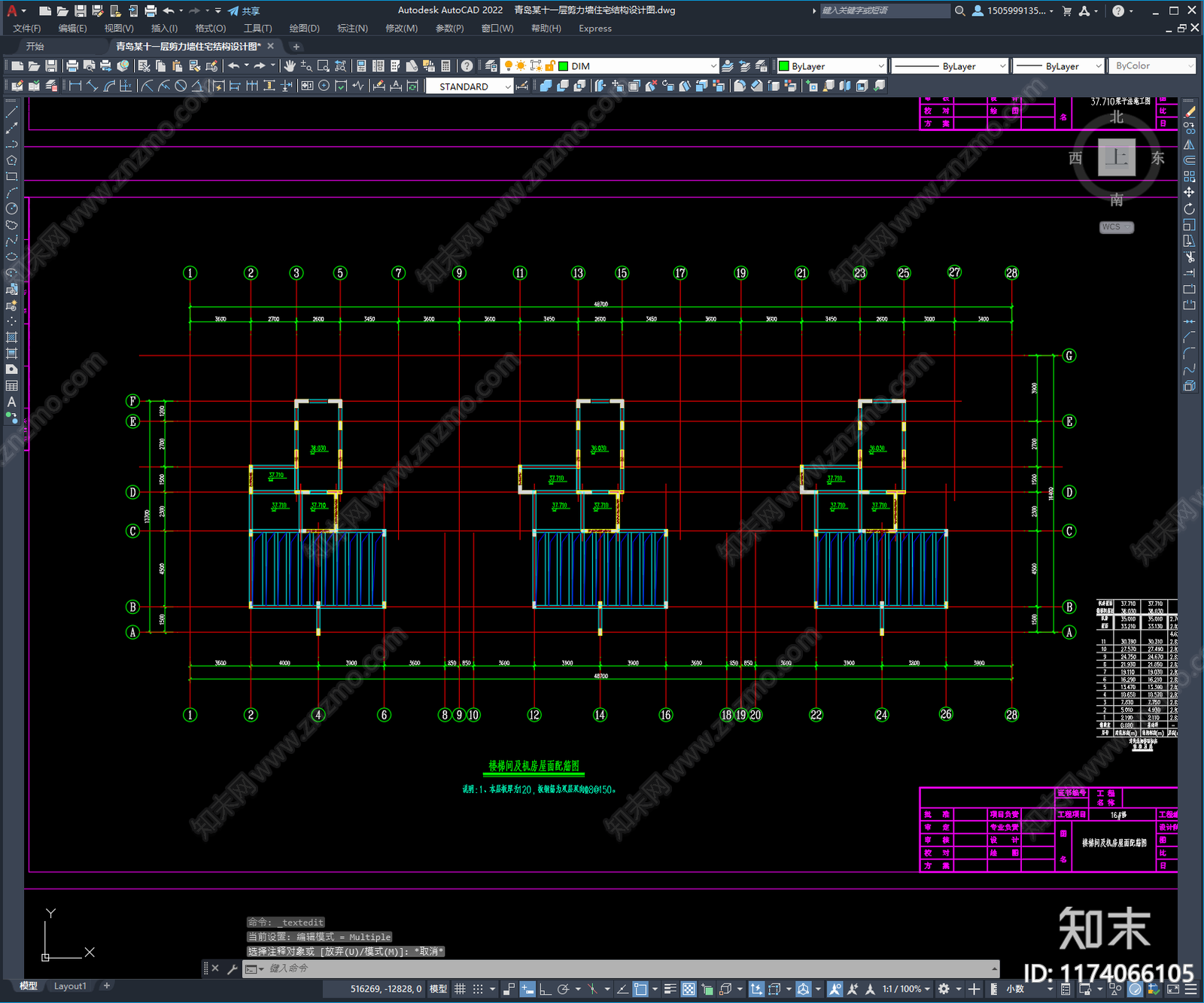This screenshot has height=1003, width=1204.
Task: Click the keyword search box in title bar
Action: click(884, 11)
